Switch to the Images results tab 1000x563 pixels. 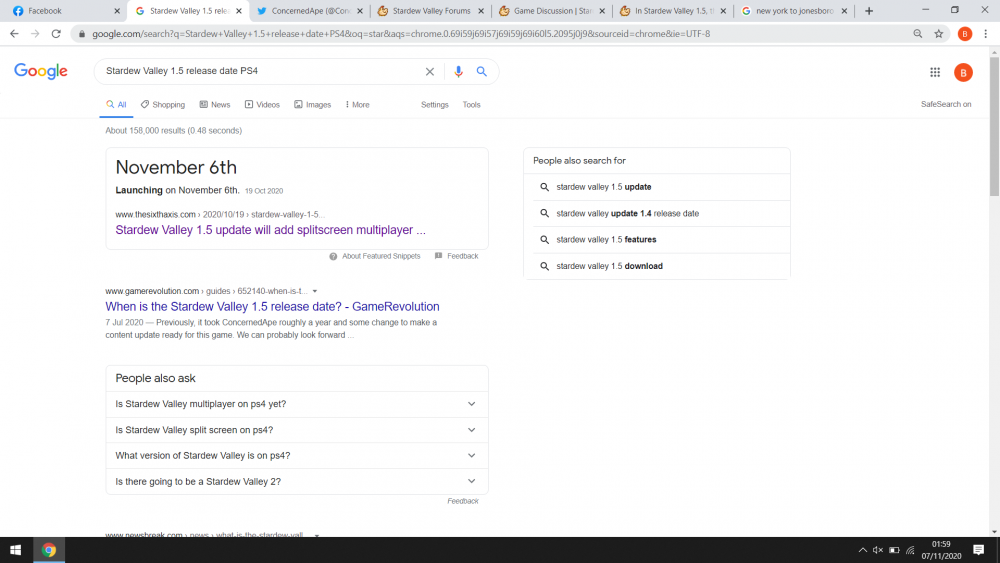(313, 105)
